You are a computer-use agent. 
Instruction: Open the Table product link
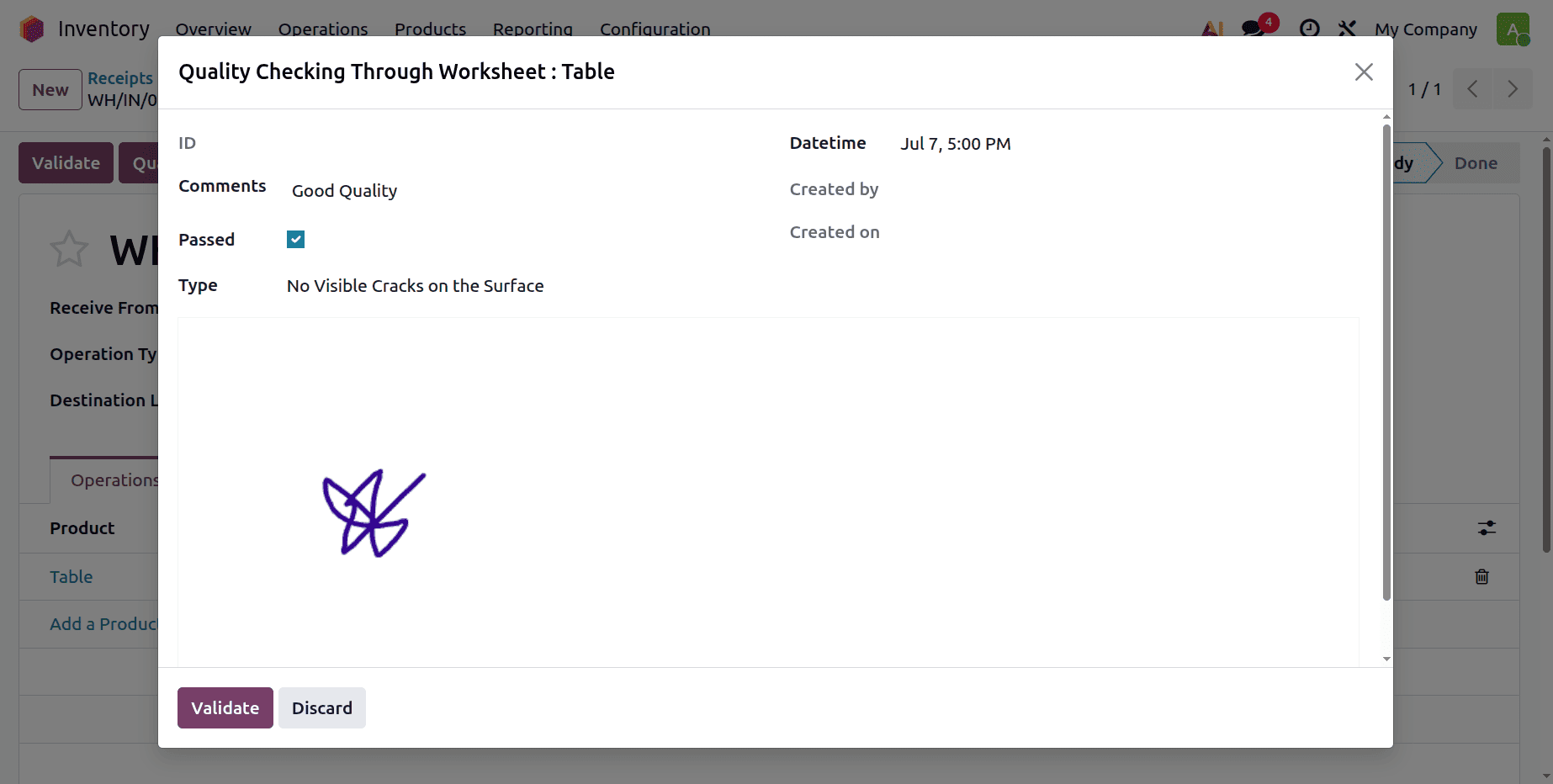(72, 577)
